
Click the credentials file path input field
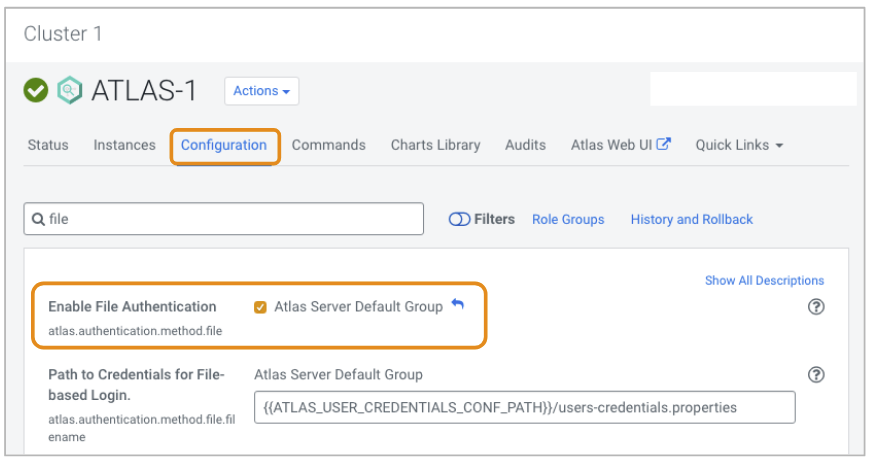pos(524,407)
